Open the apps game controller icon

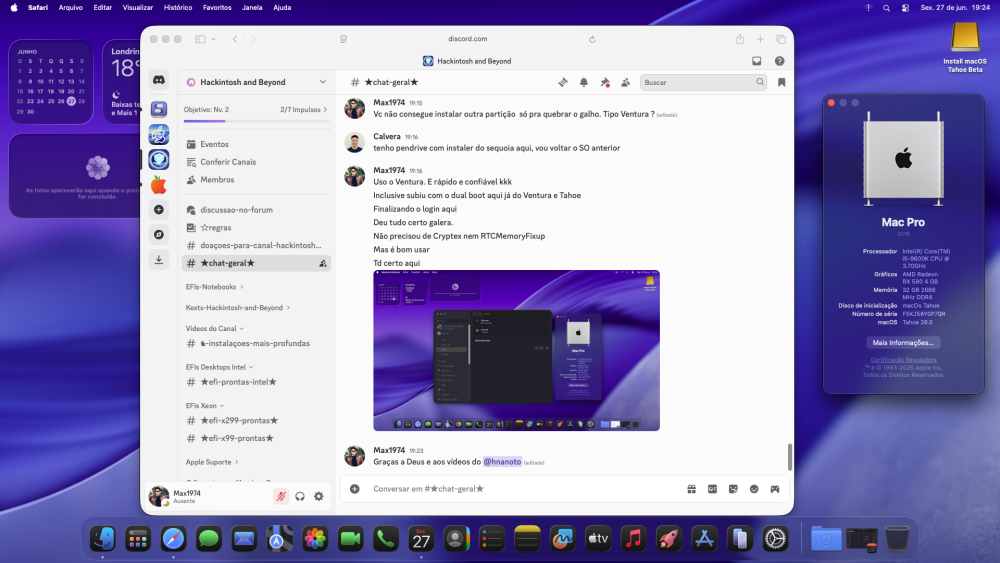(775, 489)
